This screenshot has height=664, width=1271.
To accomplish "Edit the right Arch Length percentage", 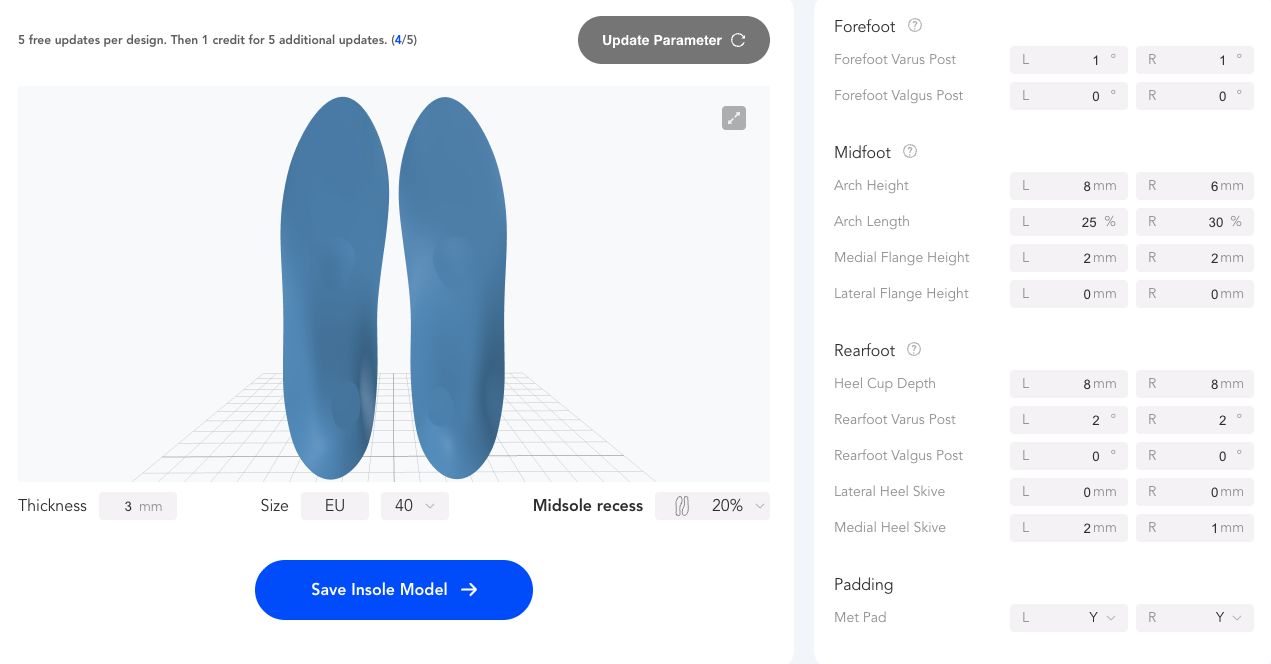I will point(1194,221).
